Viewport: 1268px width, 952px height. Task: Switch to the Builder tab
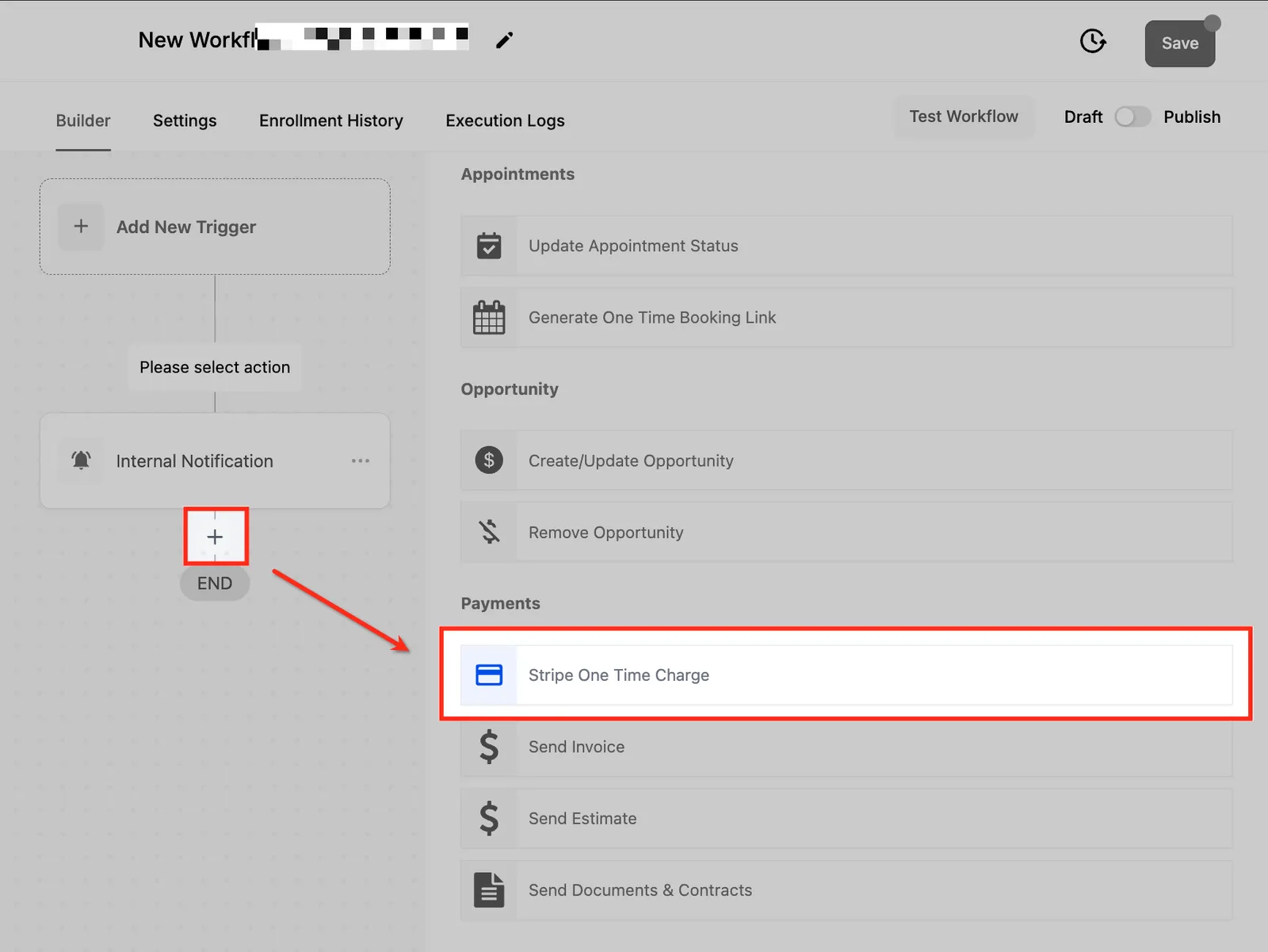(83, 120)
